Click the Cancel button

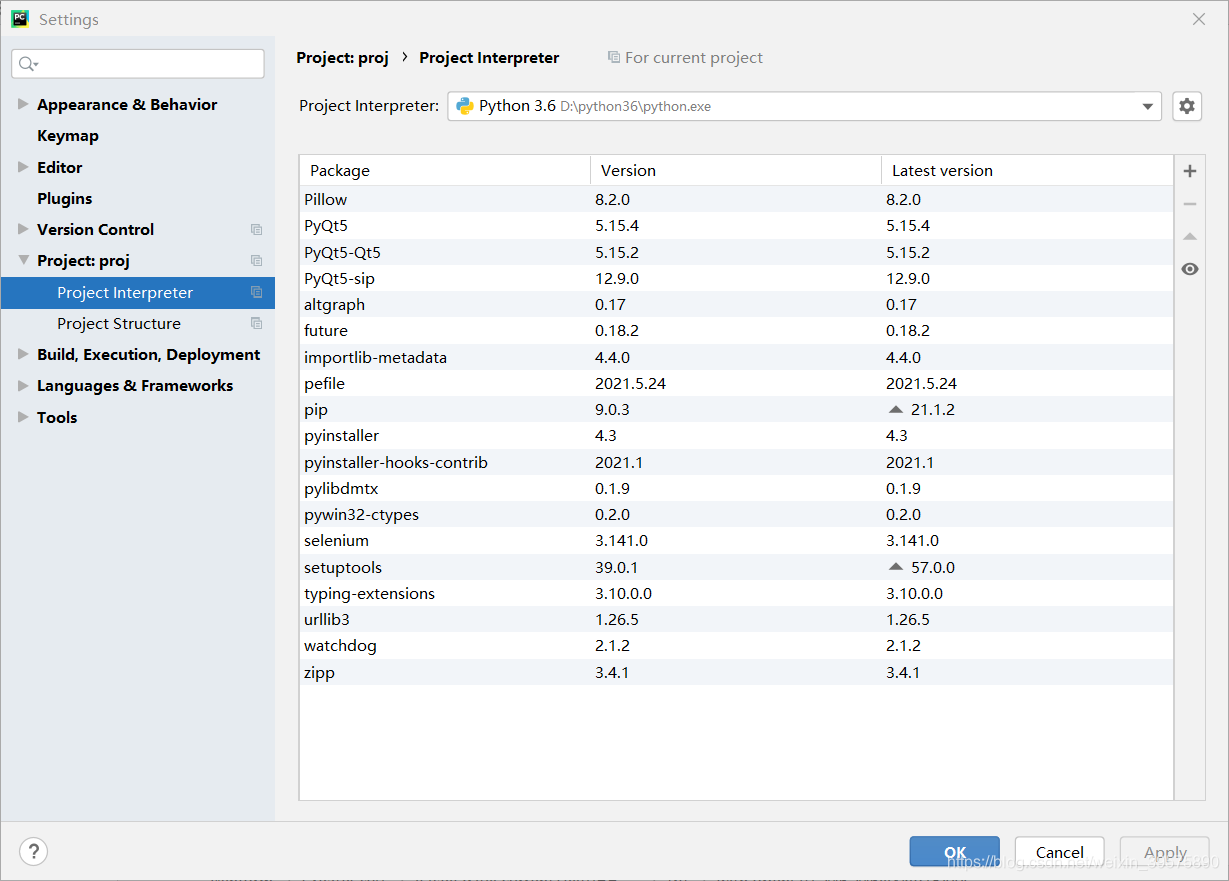(1059, 852)
